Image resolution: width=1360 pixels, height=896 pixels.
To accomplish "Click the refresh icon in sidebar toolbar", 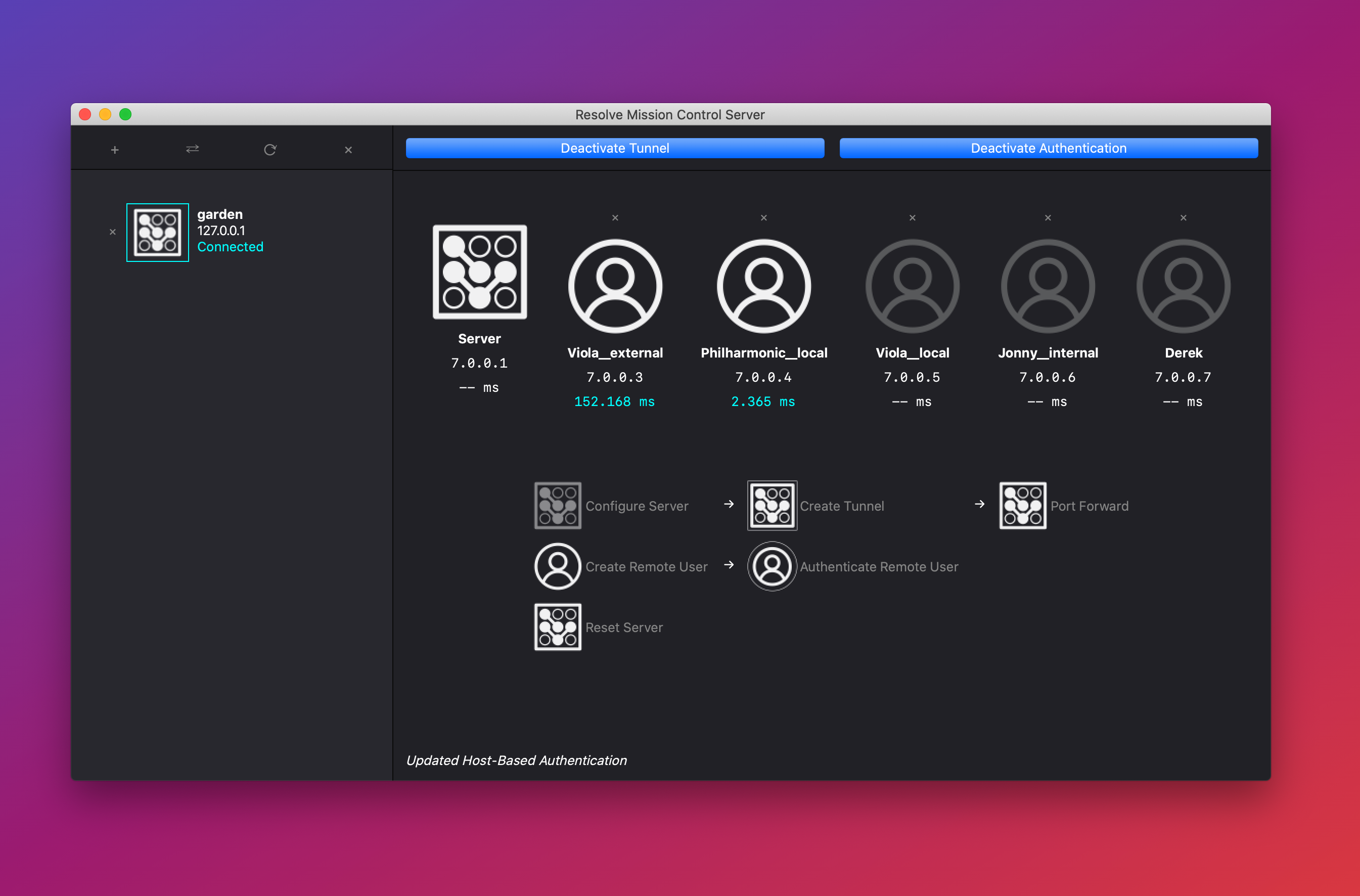I will [270, 150].
